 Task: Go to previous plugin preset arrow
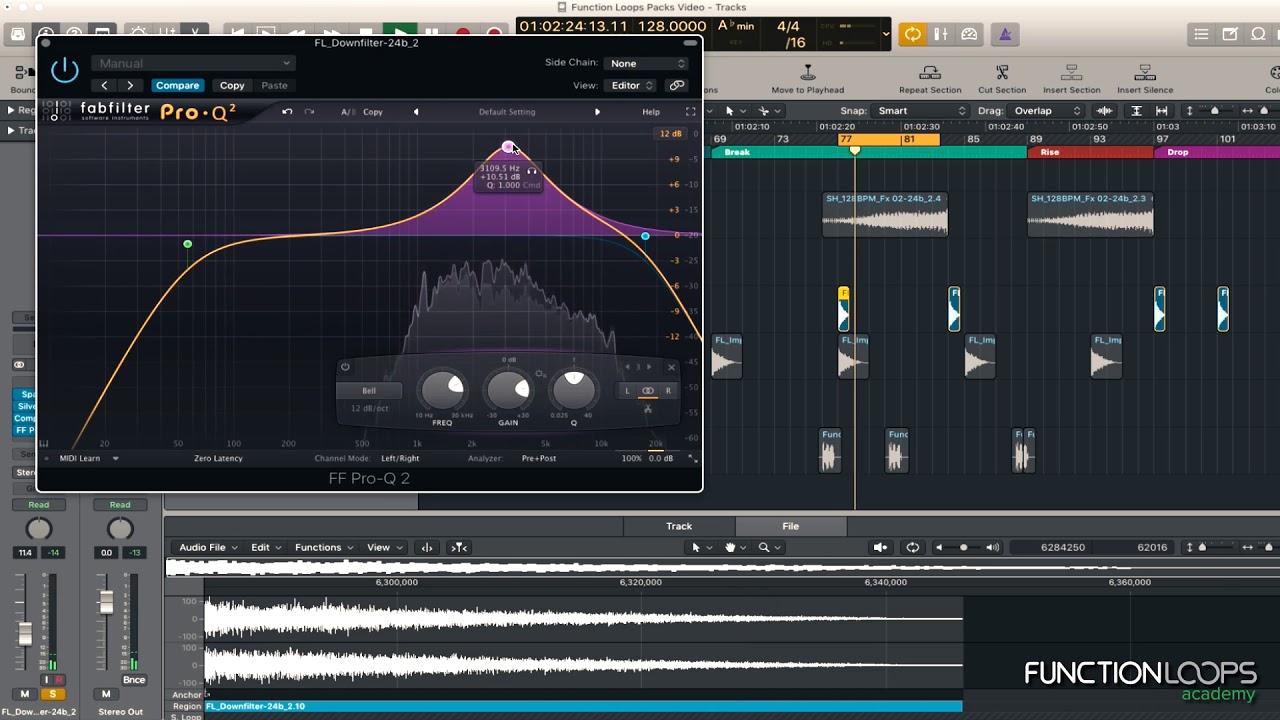tap(104, 86)
